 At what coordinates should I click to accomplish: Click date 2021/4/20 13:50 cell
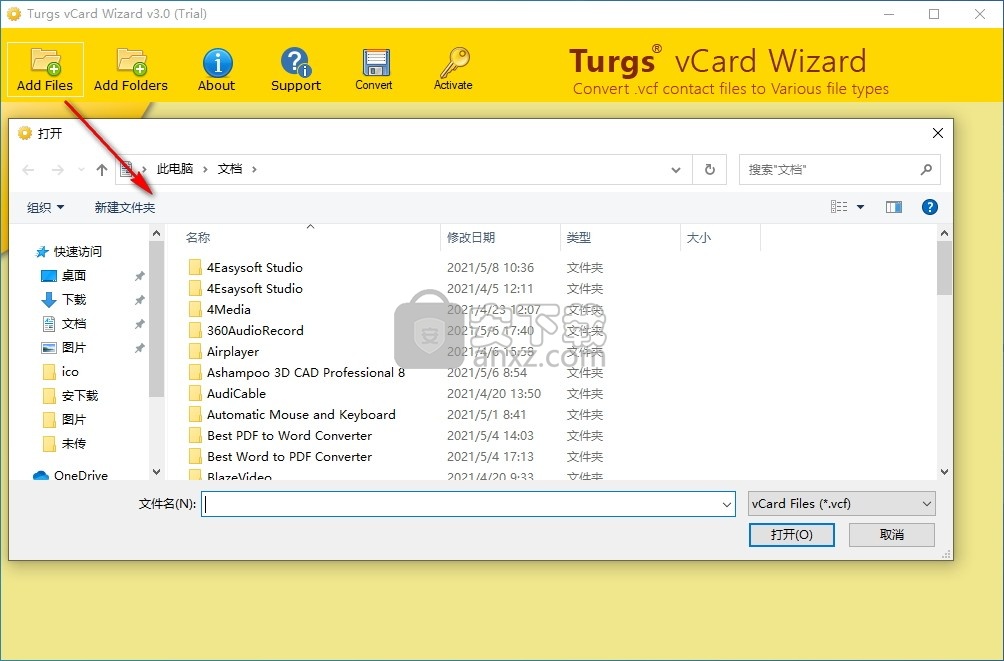pos(494,393)
